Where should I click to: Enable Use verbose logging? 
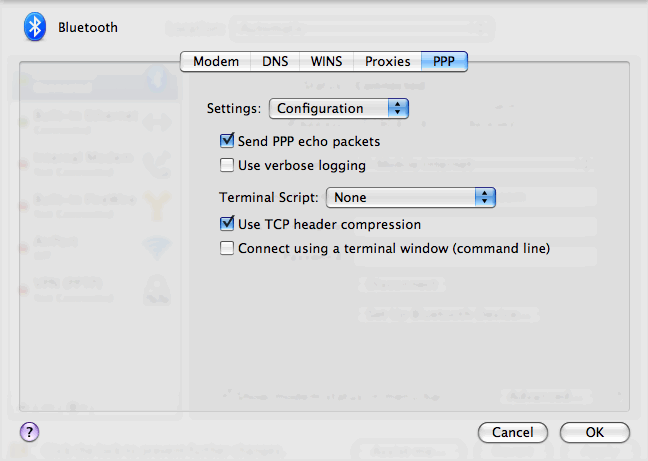tap(227, 165)
